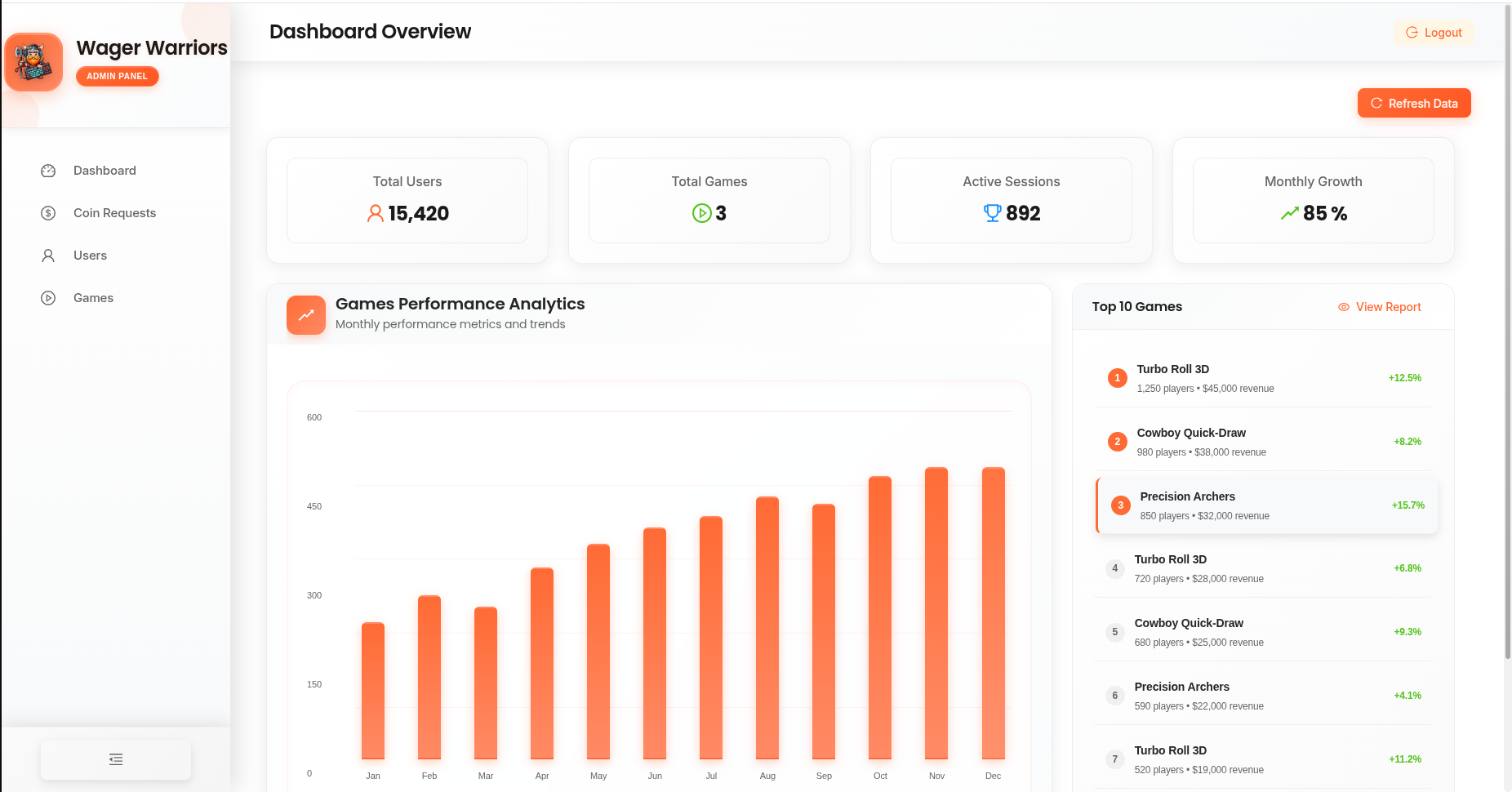The image size is (1512, 792).
Task: Click the Dashboard gauge icon in sidebar
Action: [48, 171]
